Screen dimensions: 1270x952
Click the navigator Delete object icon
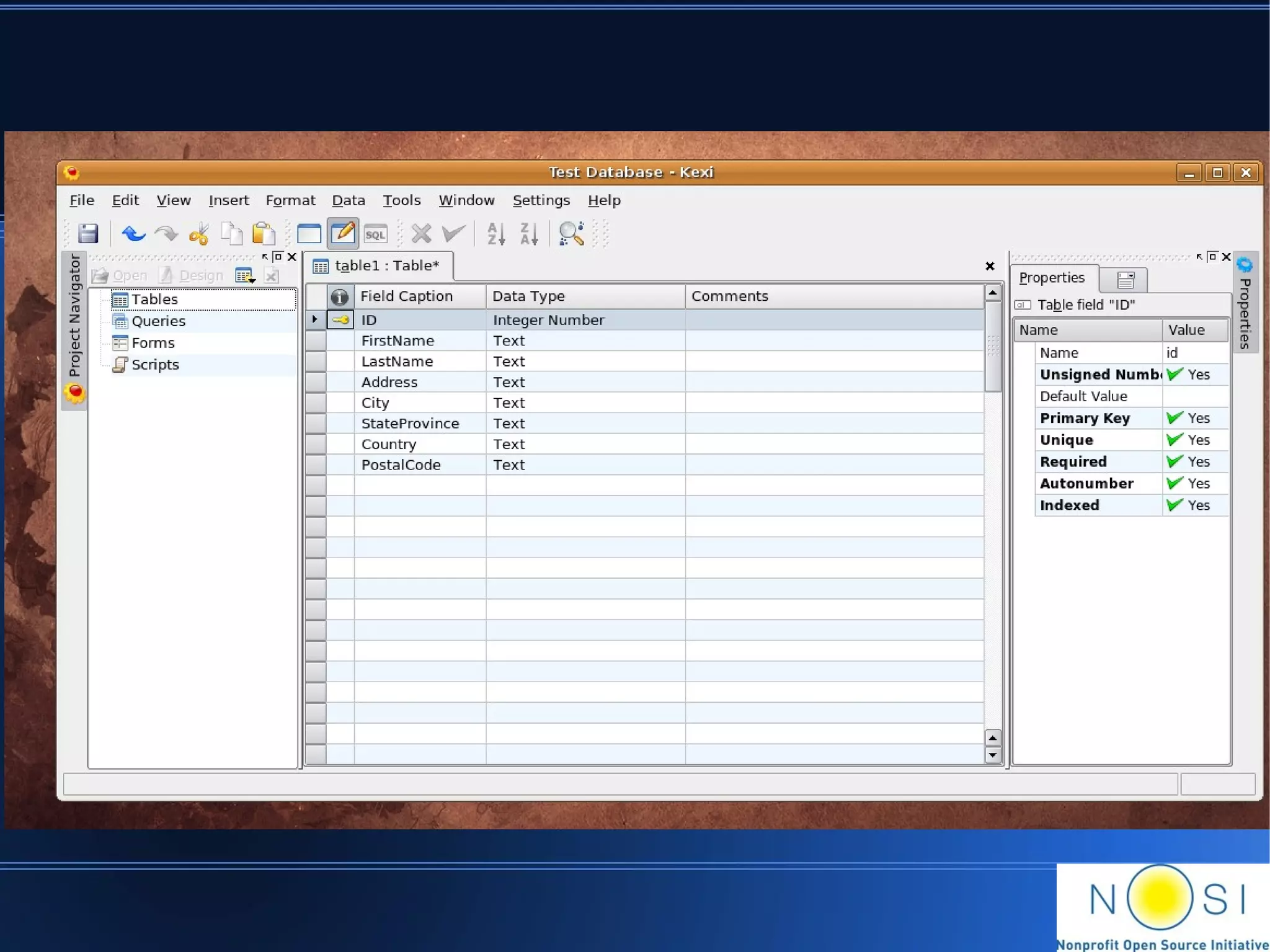272,276
